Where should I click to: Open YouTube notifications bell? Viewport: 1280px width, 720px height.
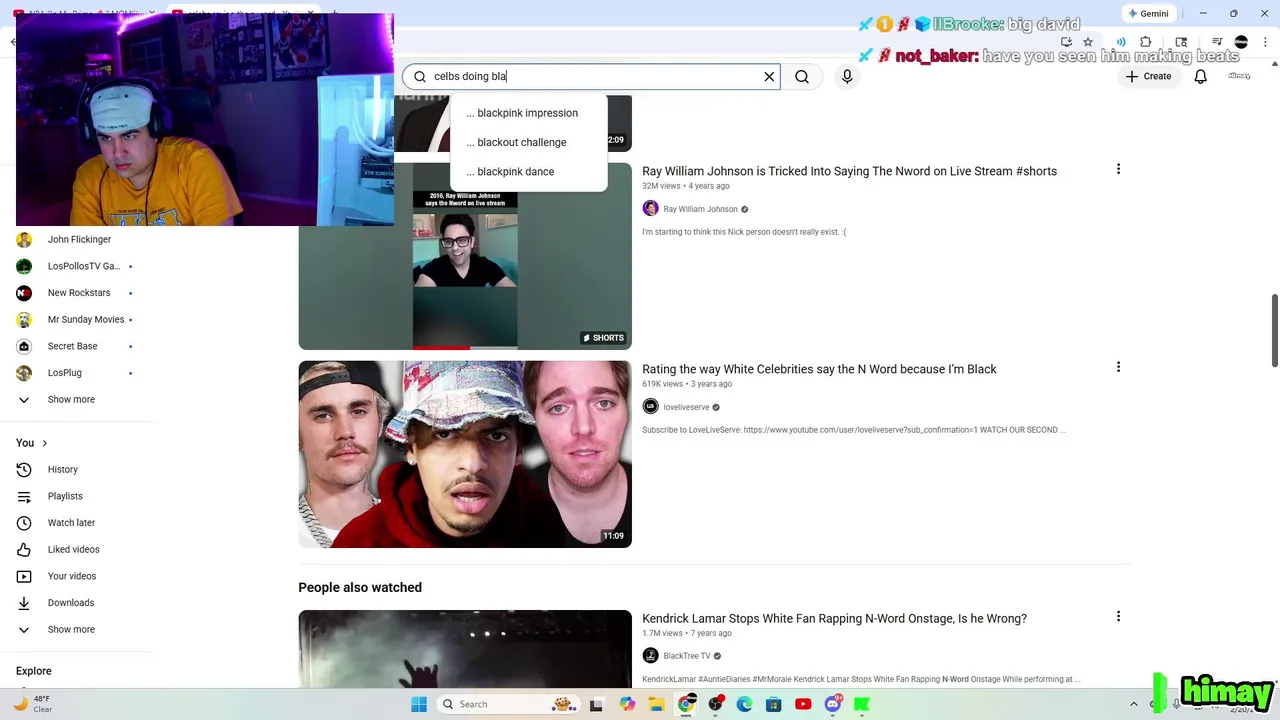(x=1201, y=76)
